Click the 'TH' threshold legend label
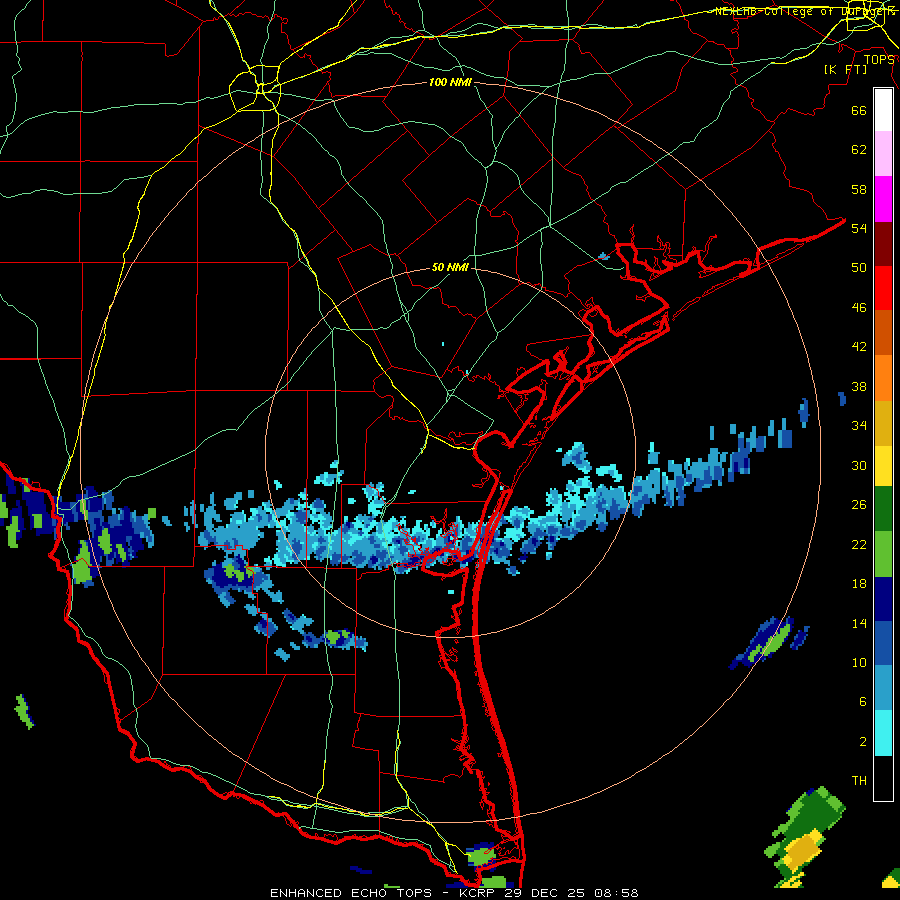 click(859, 781)
